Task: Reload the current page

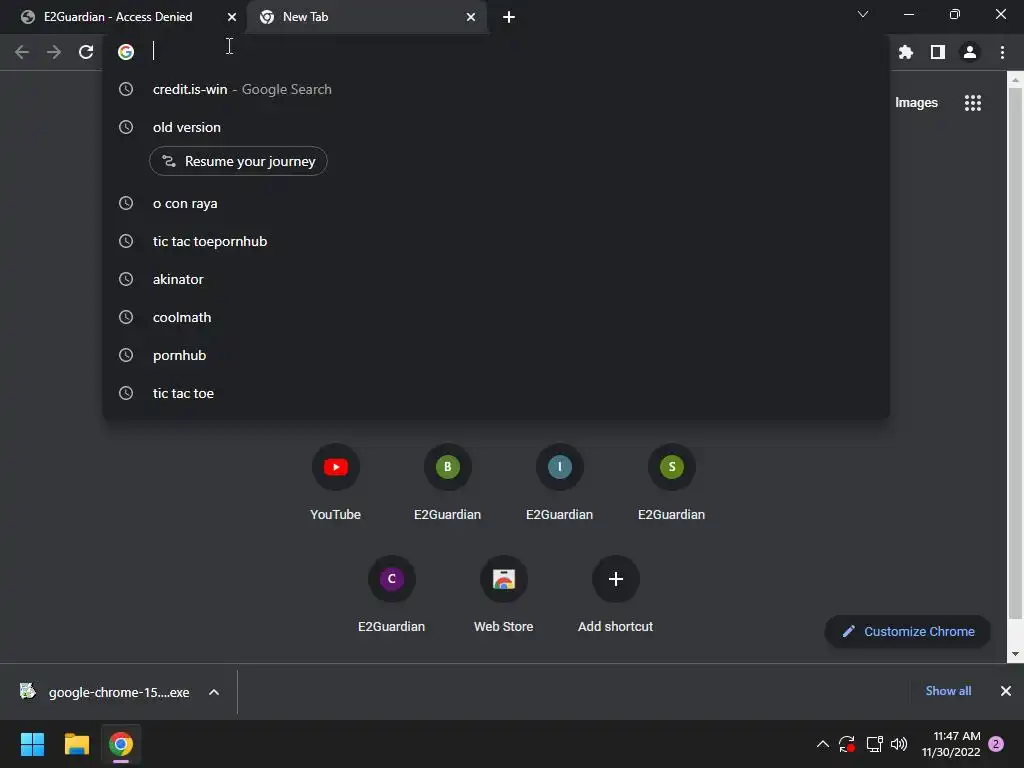Action: 86,52
